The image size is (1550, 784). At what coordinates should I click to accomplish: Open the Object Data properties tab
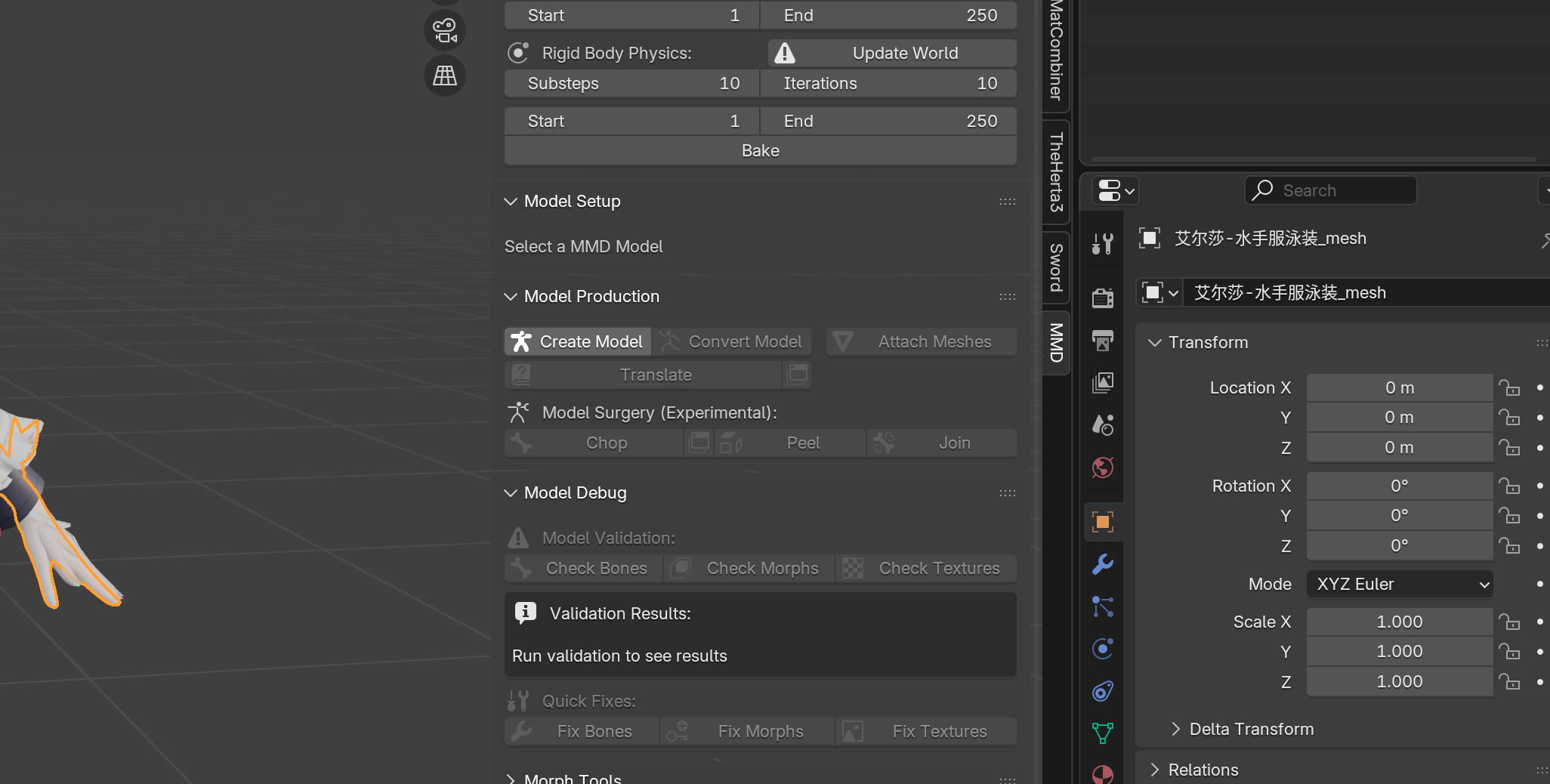pyautogui.click(x=1103, y=733)
